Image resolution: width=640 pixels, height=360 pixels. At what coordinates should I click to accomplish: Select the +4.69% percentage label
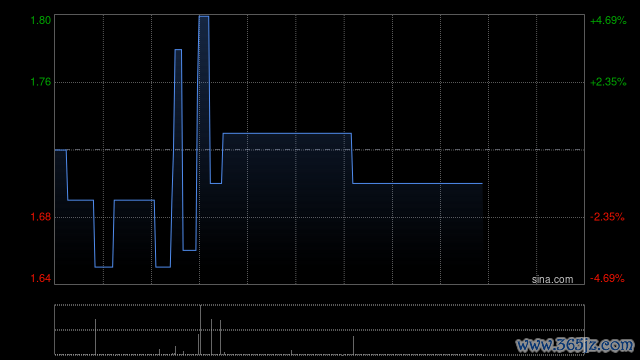(x=608, y=20)
